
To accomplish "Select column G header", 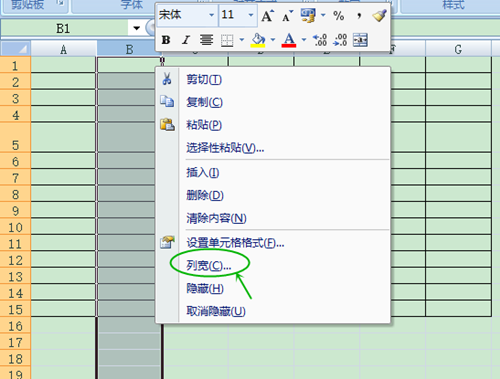I will tap(458, 49).
